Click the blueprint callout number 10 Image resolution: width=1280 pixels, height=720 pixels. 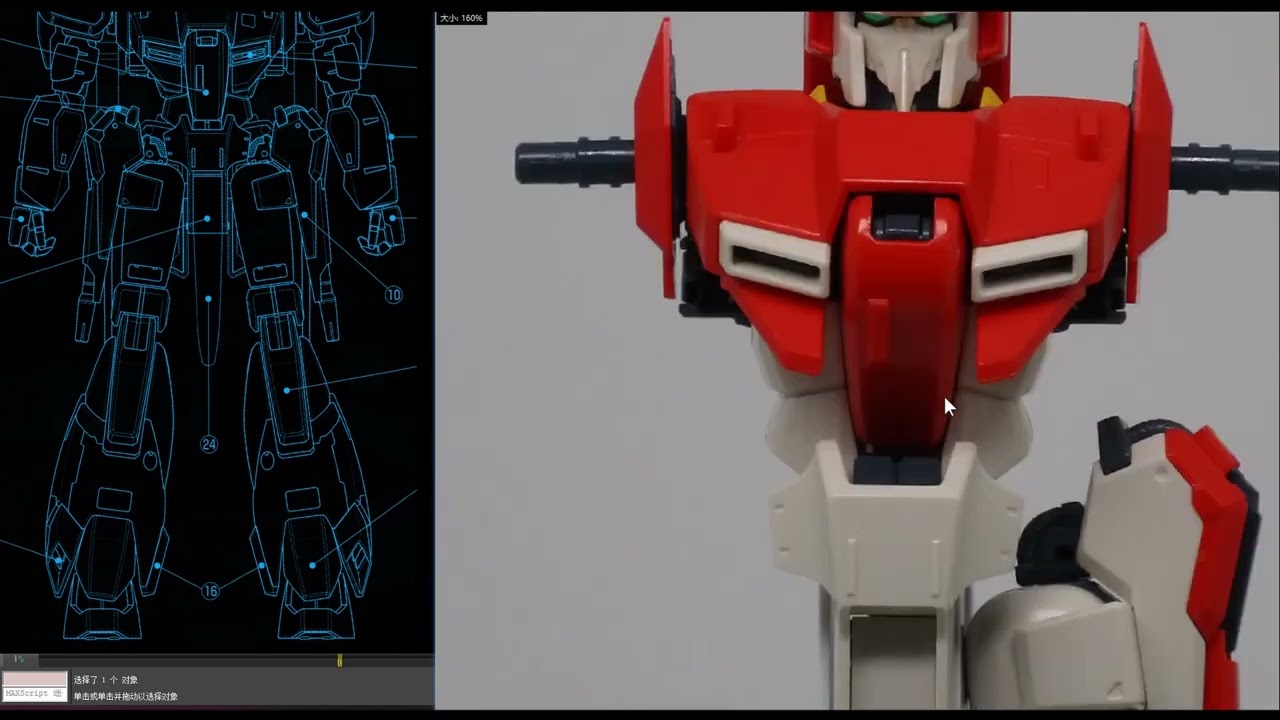pyautogui.click(x=393, y=295)
